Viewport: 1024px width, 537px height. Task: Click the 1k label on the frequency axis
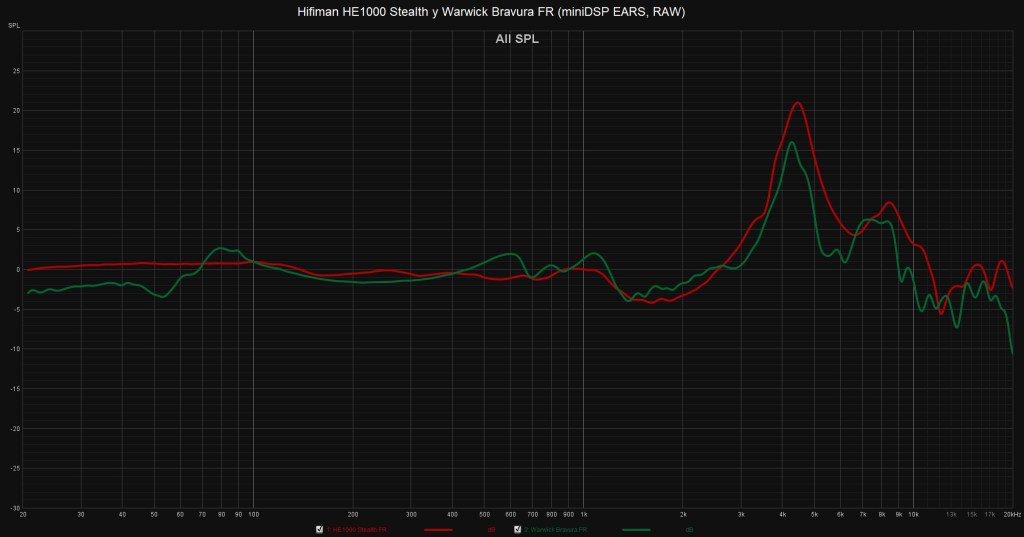pyautogui.click(x=584, y=514)
